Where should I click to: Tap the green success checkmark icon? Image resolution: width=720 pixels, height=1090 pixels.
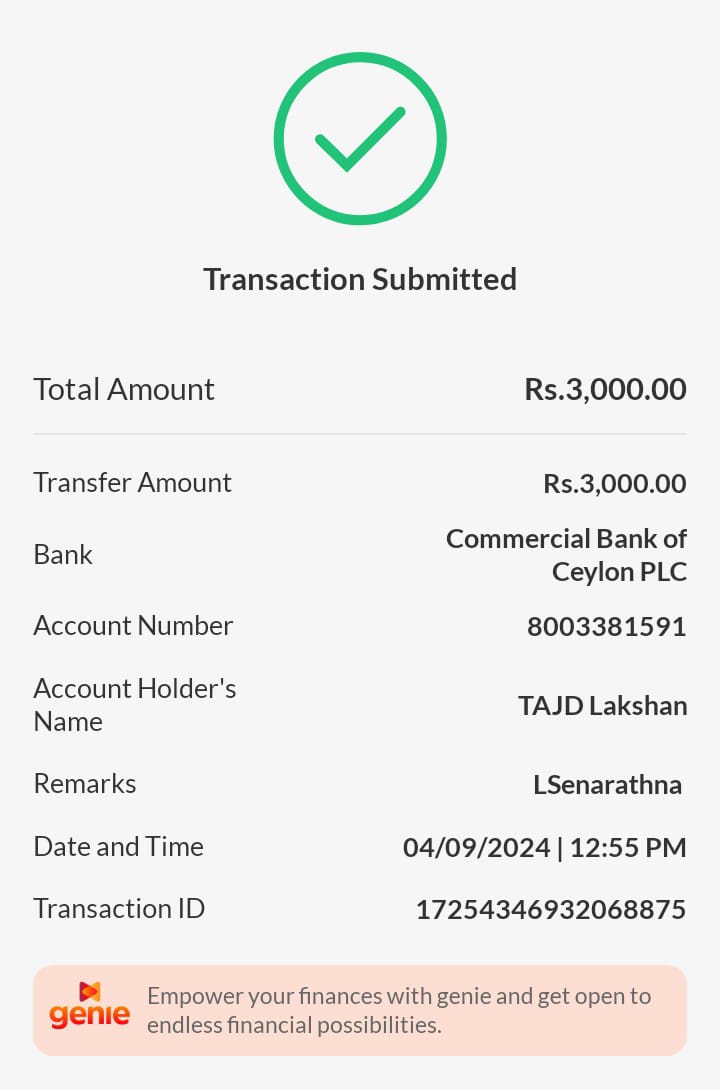click(x=360, y=139)
